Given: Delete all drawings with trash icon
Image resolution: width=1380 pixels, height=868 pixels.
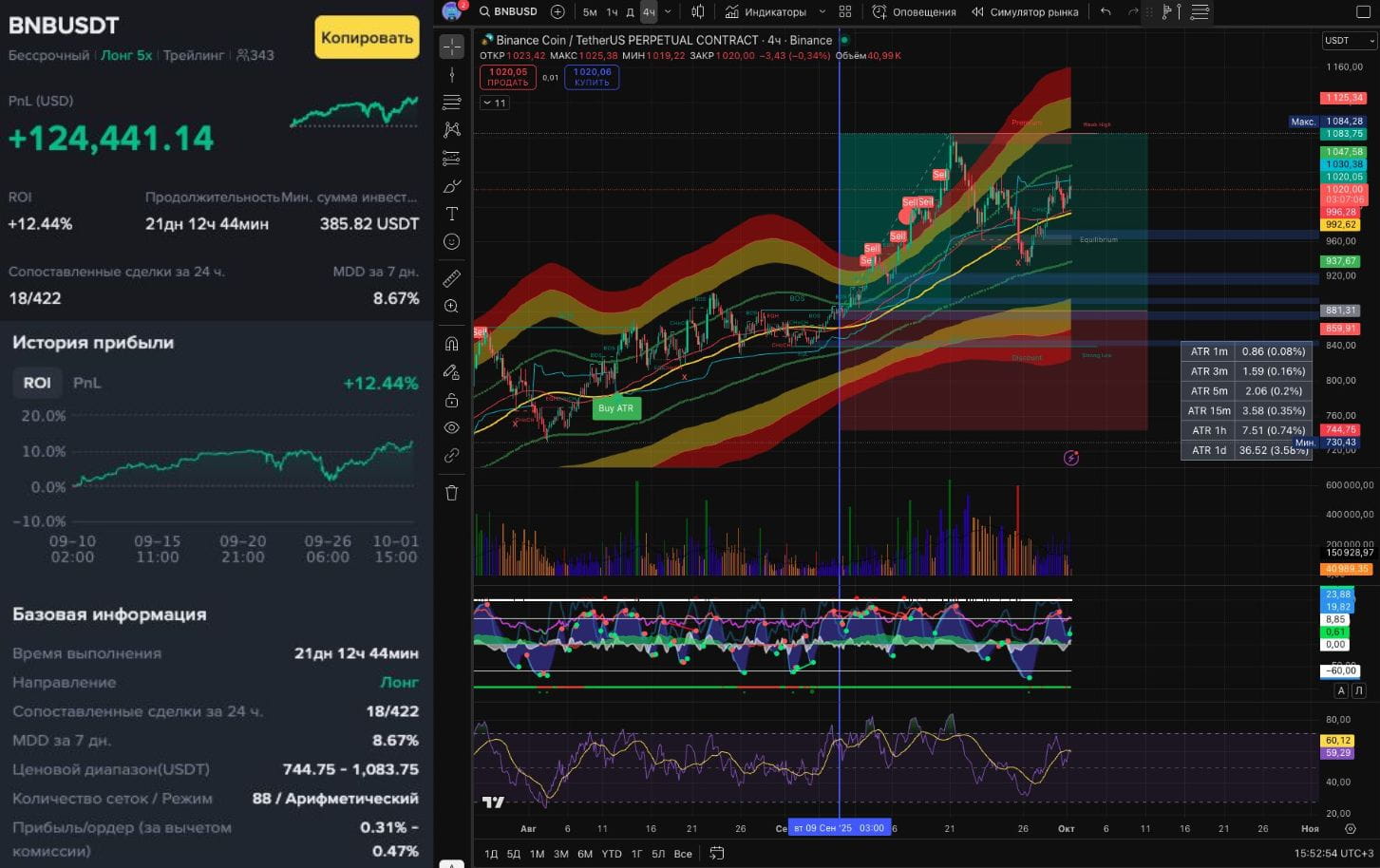Looking at the screenshot, I should (452, 492).
